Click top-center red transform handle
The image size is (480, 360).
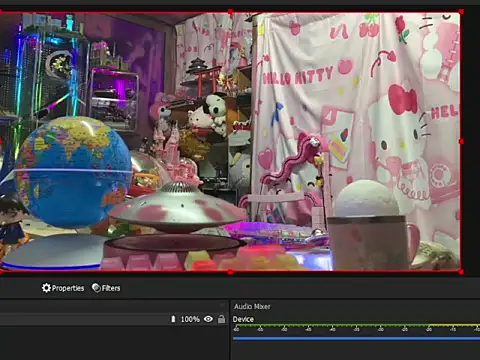(x=230, y=12)
